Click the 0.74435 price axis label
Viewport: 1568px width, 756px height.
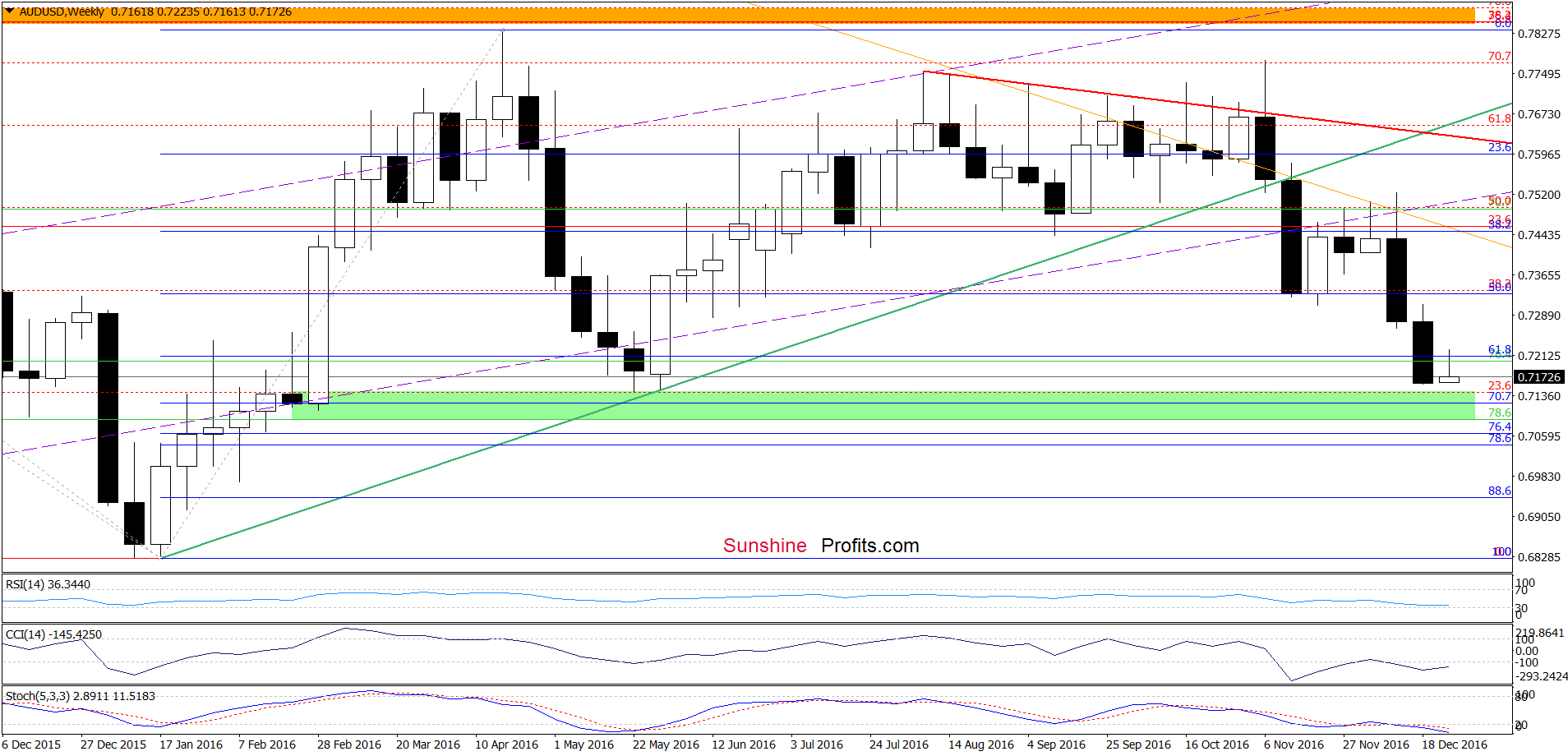(x=1538, y=235)
